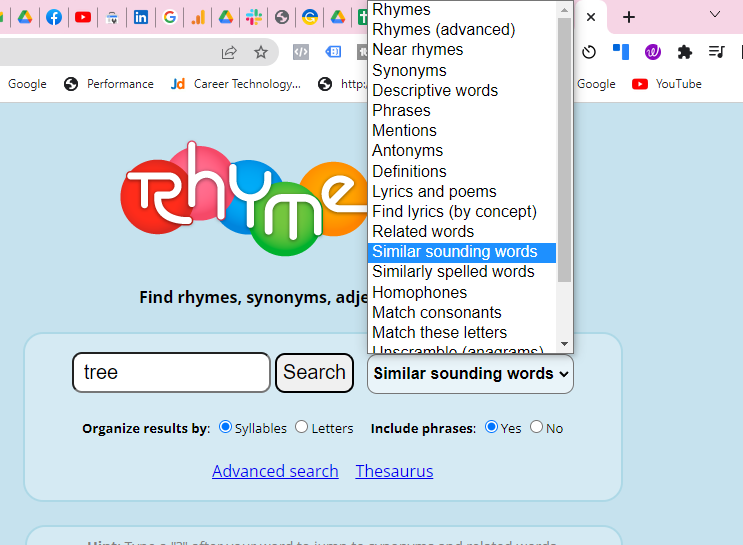
Task: Open the Performance bookmark
Action: (x=109, y=84)
